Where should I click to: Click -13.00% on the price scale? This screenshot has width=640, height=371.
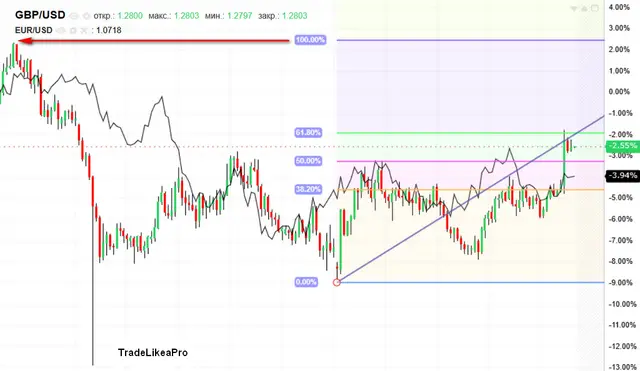click(x=621, y=367)
